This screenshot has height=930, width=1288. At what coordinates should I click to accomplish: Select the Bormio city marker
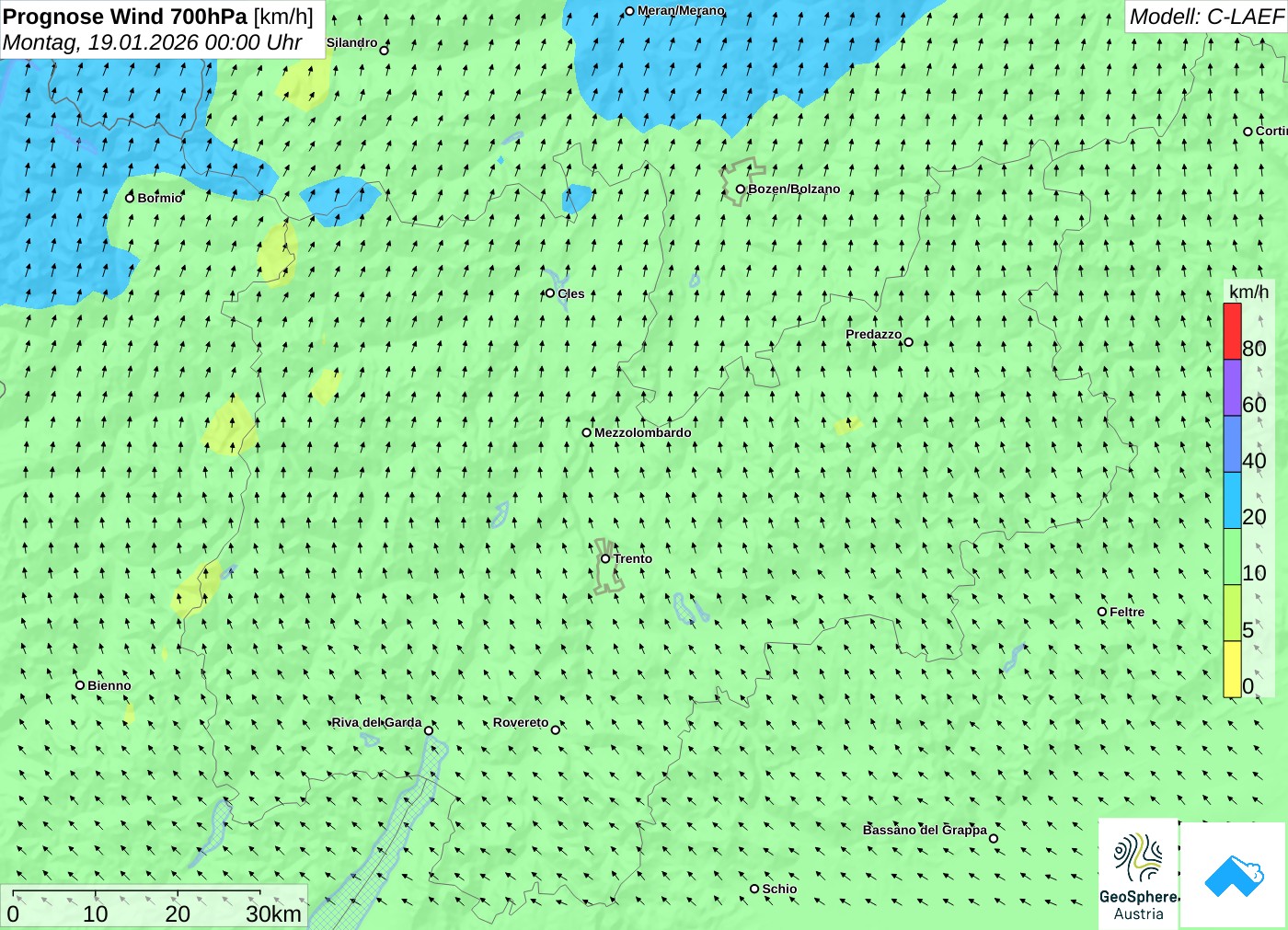[130, 198]
